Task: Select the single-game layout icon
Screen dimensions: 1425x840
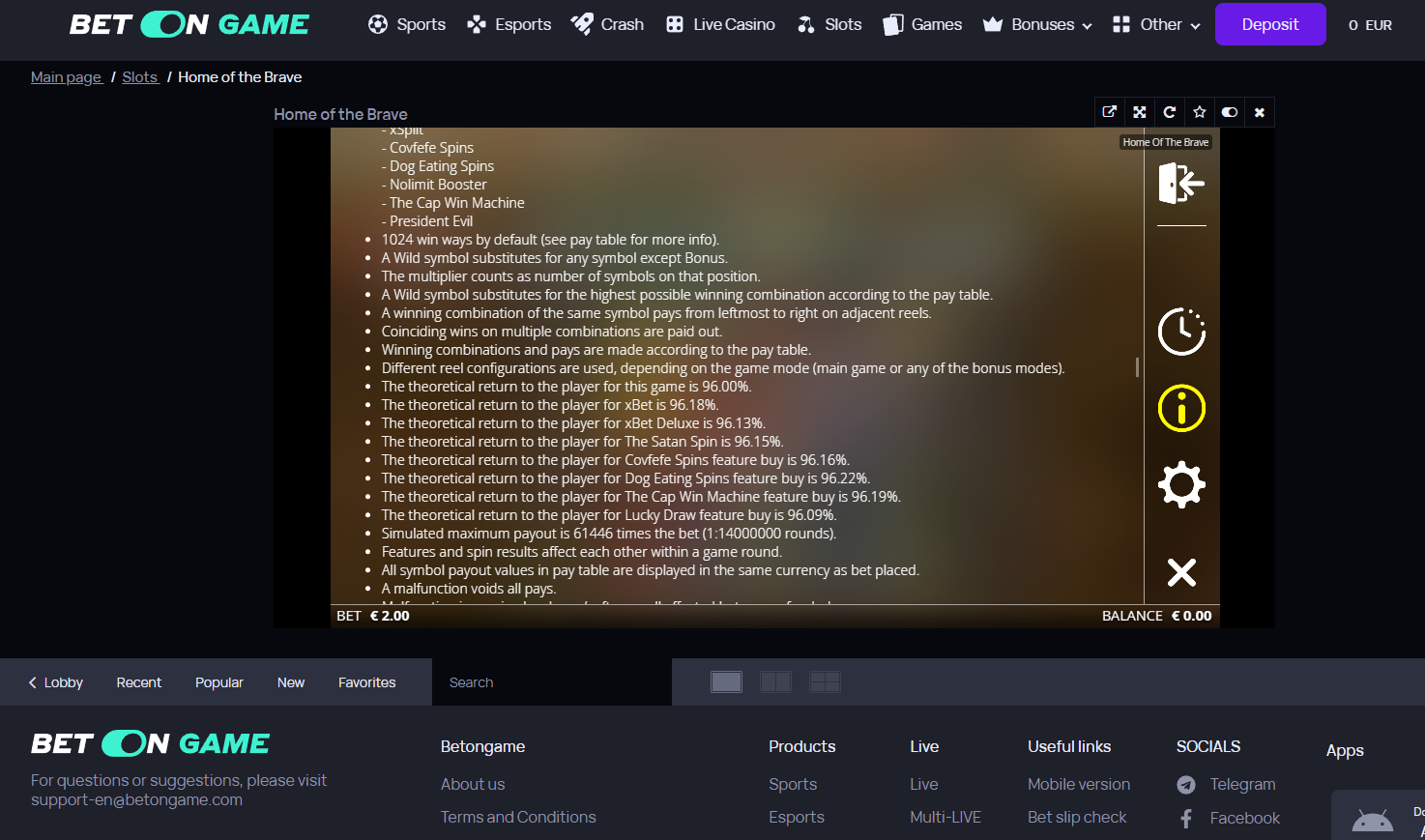Action: point(726,682)
